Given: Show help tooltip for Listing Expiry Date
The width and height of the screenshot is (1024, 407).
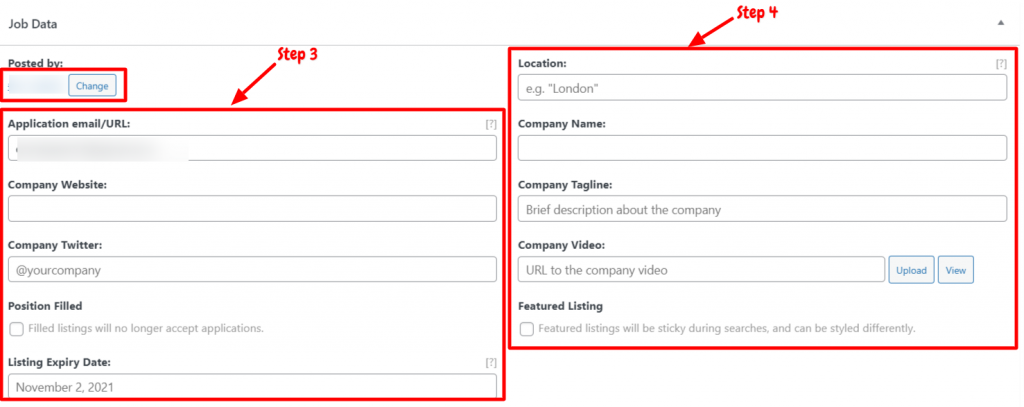Looking at the screenshot, I should point(490,363).
